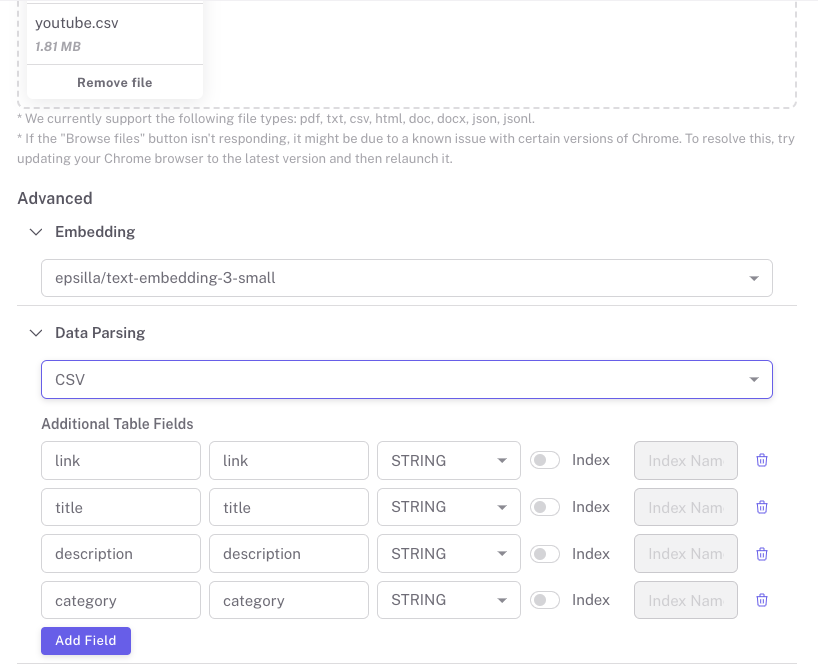The height and width of the screenshot is (664, 818).
Task: Enable Index toggle for category field
Action: [545, 600]
